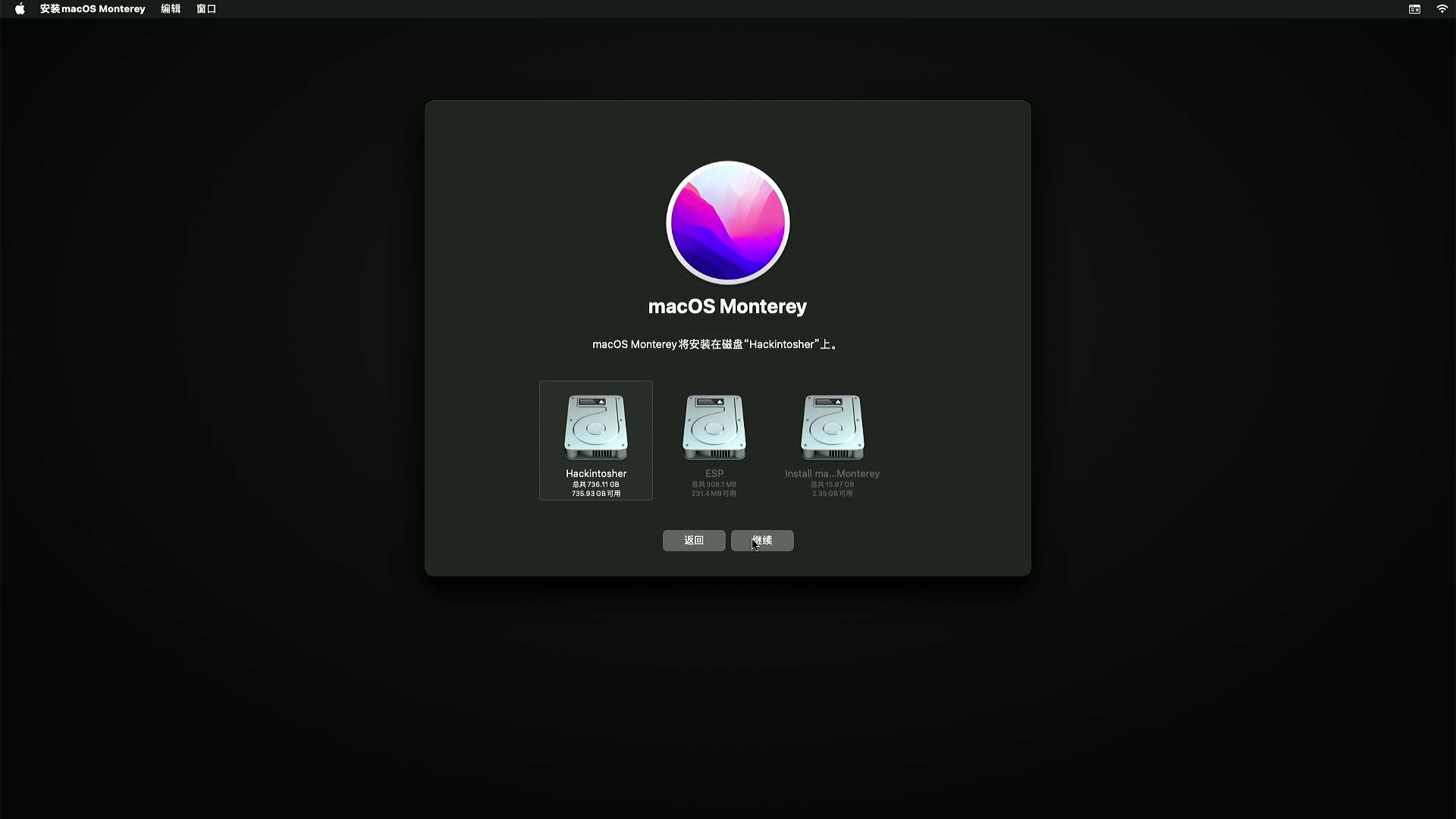Open the 安装 macOS Monterey menu
The width and height of the screenshot is (1456, 819).
tap(92, 9)
